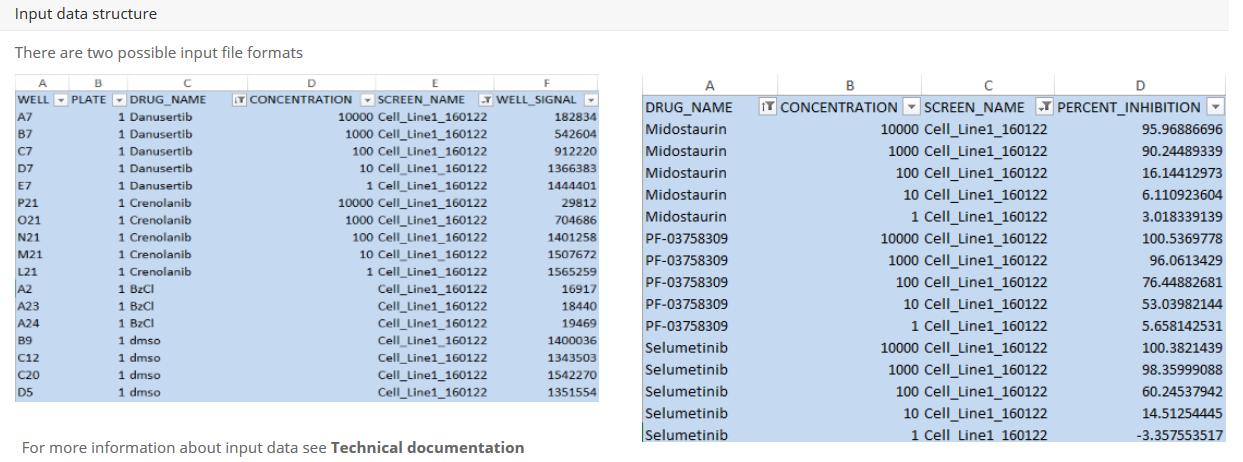Click the well cell labeled P21
The width and height of the screenshot is (1243, 462).
27,203
